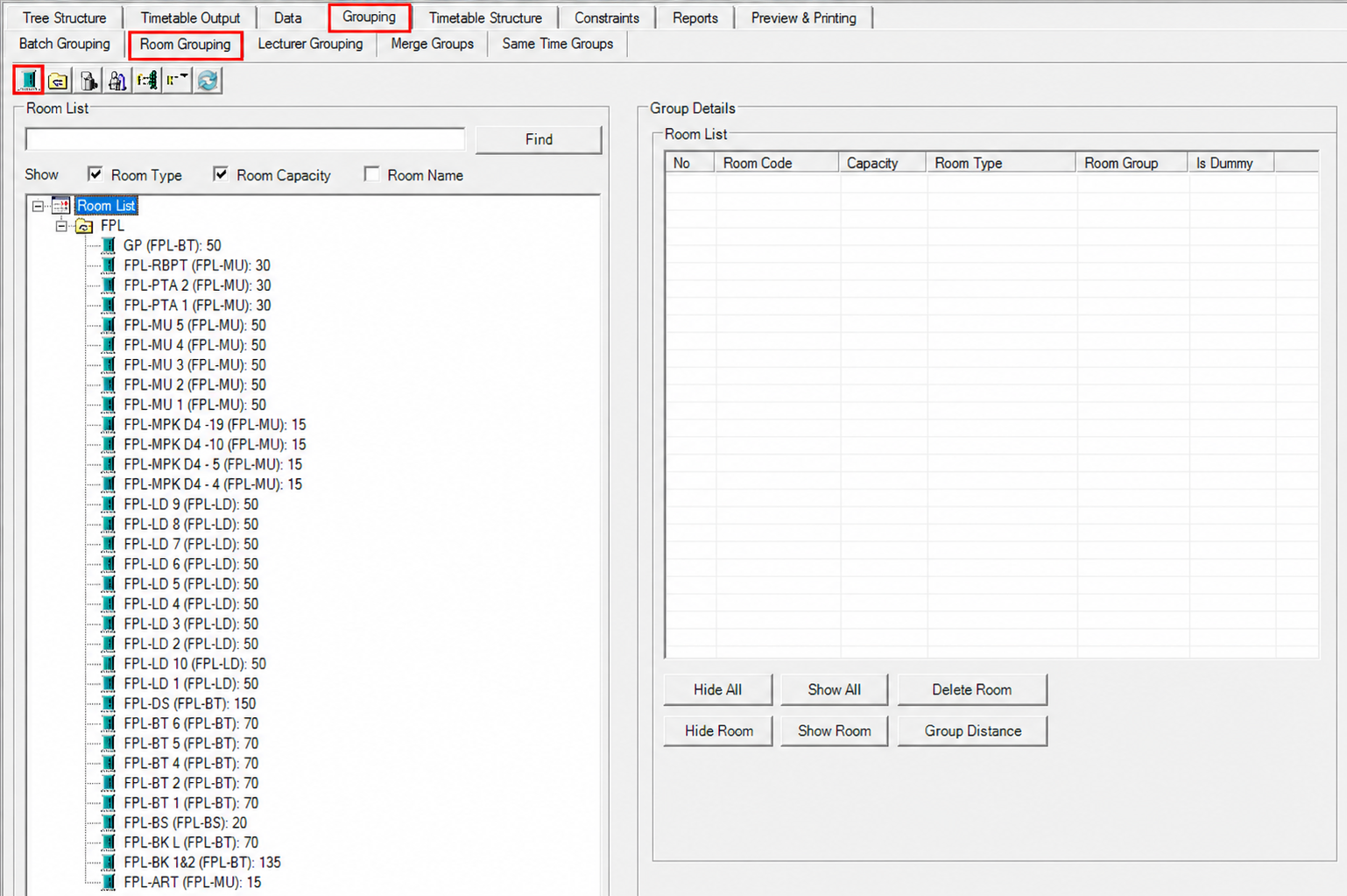
Task: Click the yellow folder-with-arrow toolbar icon
Action: (59, 81)
